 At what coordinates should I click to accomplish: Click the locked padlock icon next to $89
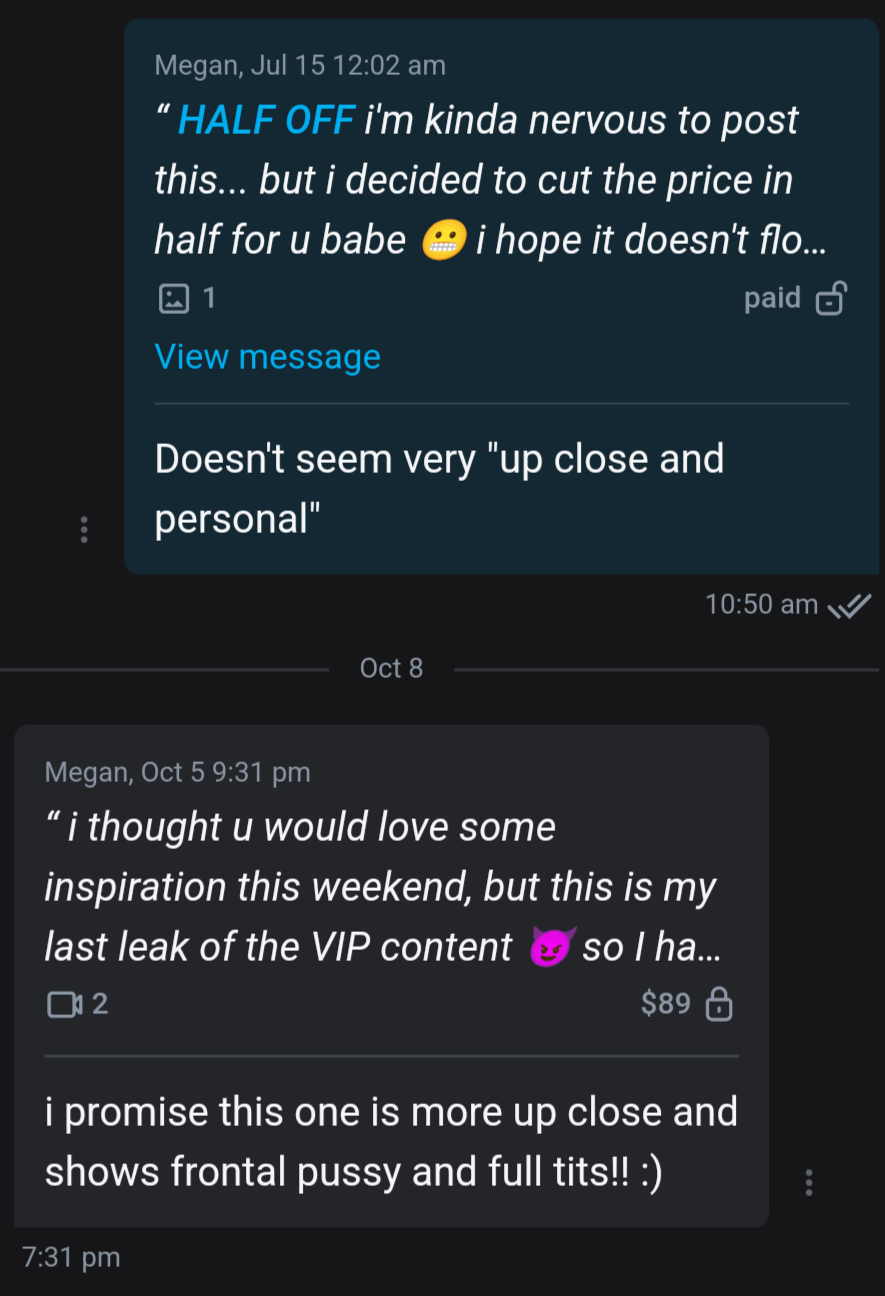point(719,1004)
